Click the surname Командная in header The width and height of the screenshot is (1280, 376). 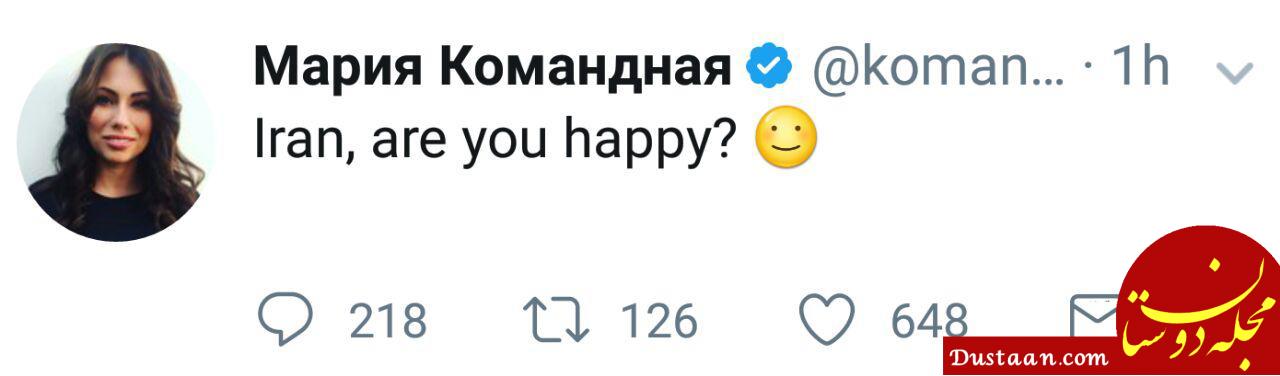pos(585,69)
